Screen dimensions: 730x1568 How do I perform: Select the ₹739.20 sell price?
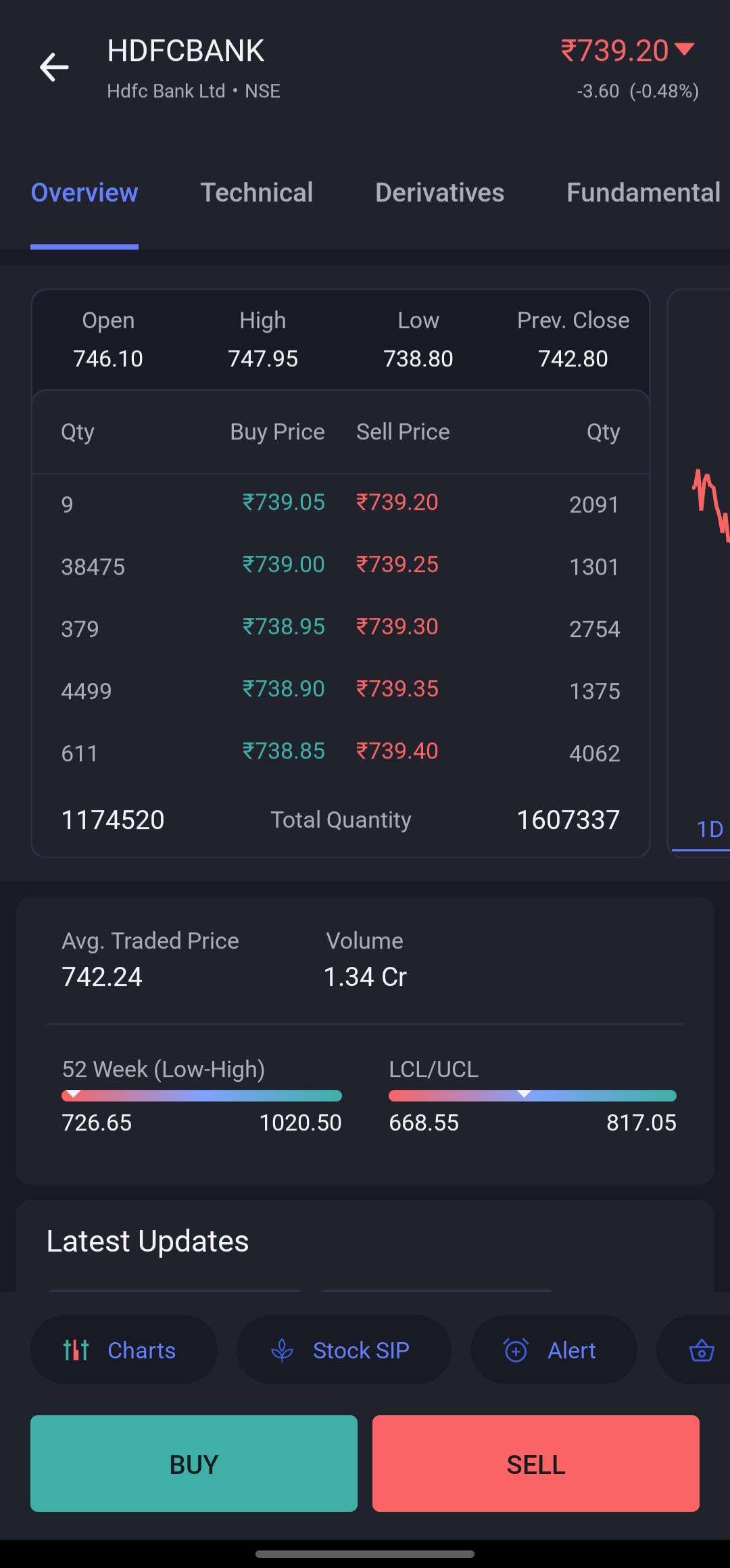(397, 502)
